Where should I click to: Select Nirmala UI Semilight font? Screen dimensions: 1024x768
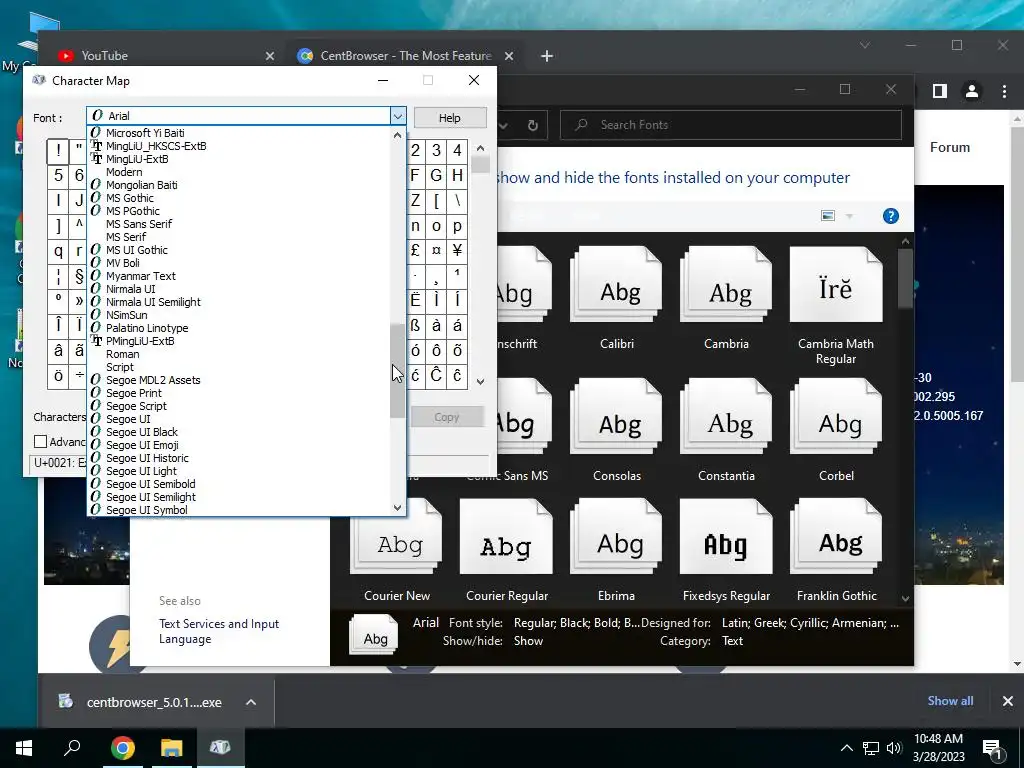pos(153,302)
